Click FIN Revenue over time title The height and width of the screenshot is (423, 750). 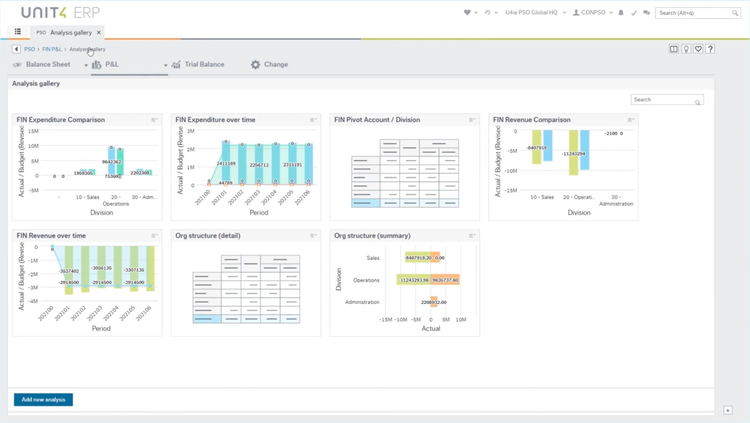click(x=51, y=235)
